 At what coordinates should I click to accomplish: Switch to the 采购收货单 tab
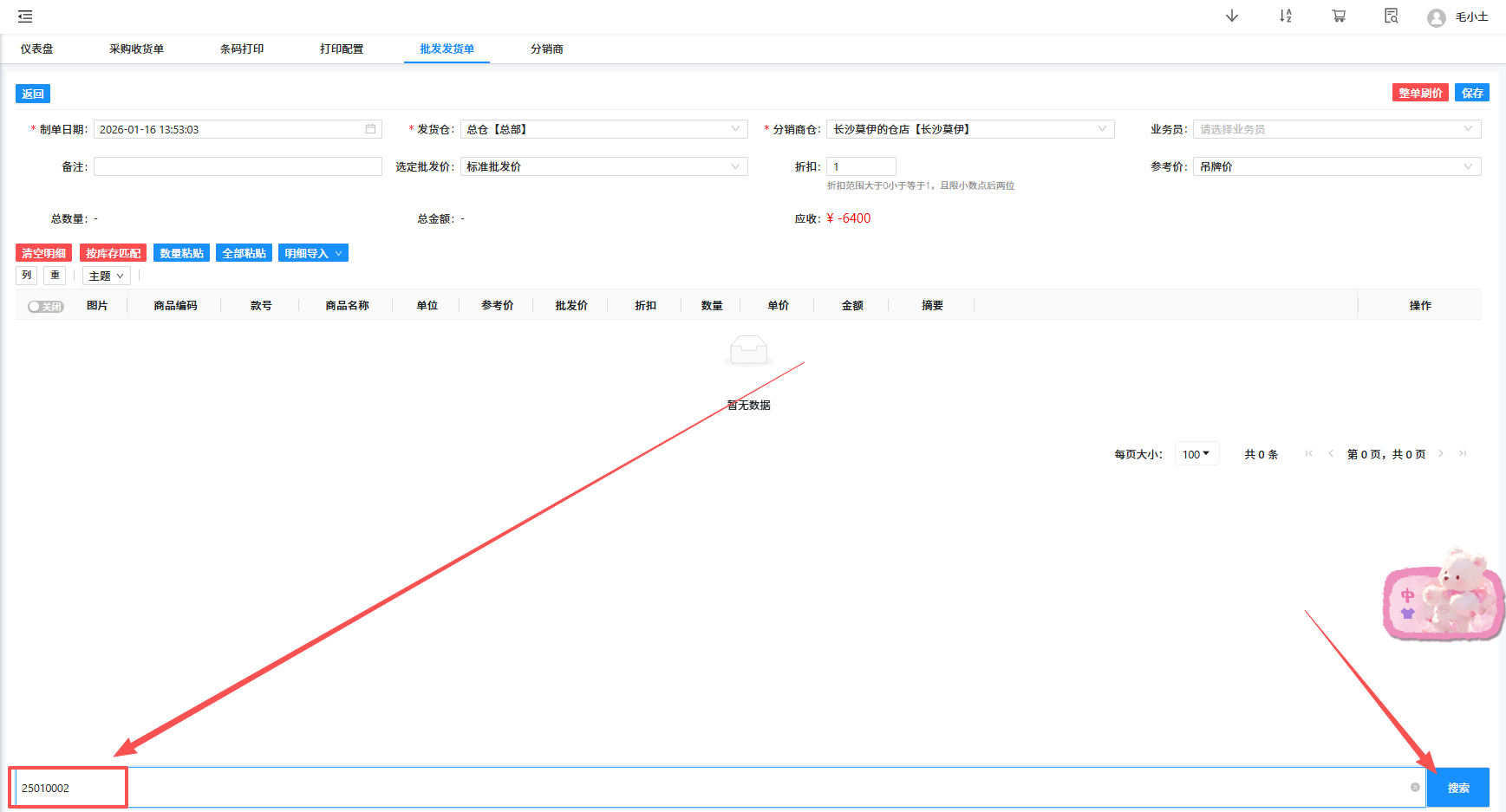pos(136,49)
